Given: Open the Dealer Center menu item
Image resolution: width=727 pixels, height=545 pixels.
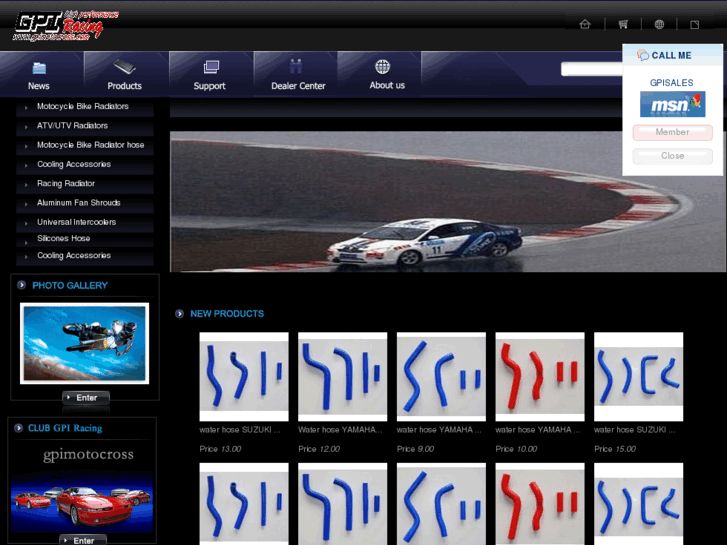Looking at the screenshot, I should coord(298,86).
